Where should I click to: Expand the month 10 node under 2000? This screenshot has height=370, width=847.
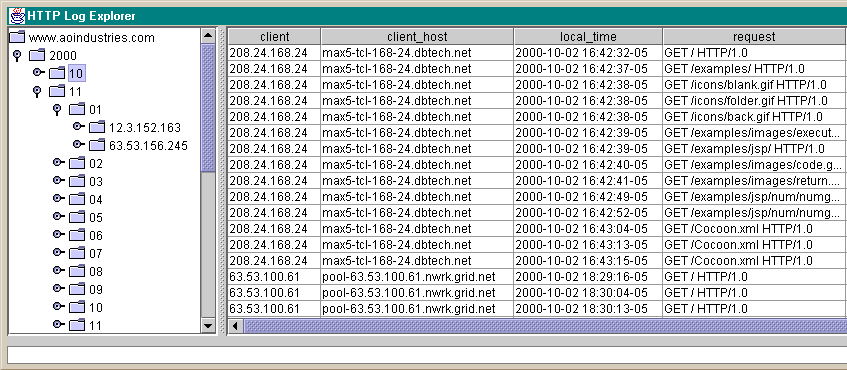pyautogui.click(x=38, y=72)
